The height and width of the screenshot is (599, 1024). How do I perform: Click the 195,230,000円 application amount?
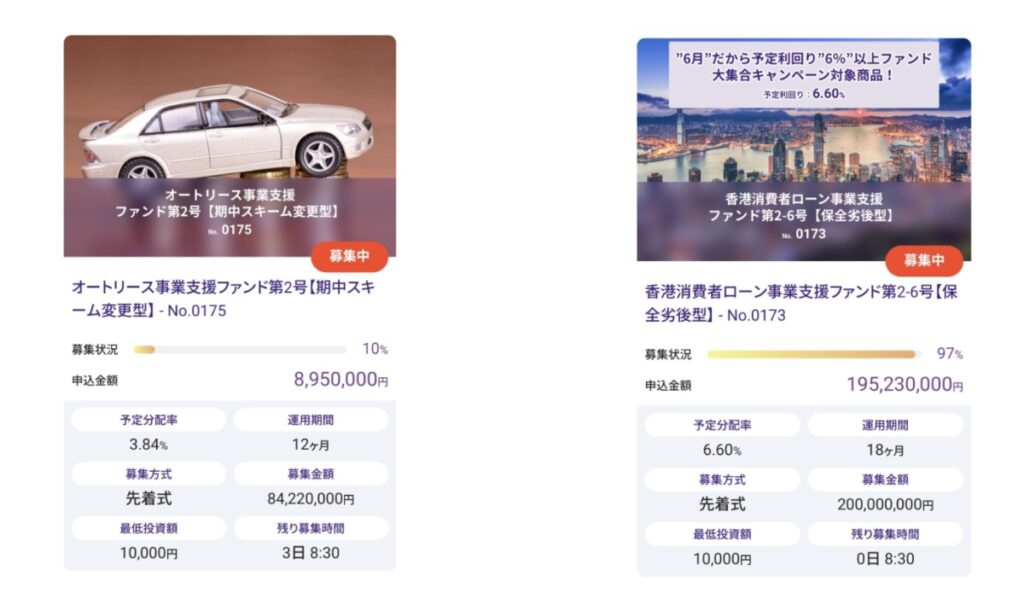(x=904, y=384)
